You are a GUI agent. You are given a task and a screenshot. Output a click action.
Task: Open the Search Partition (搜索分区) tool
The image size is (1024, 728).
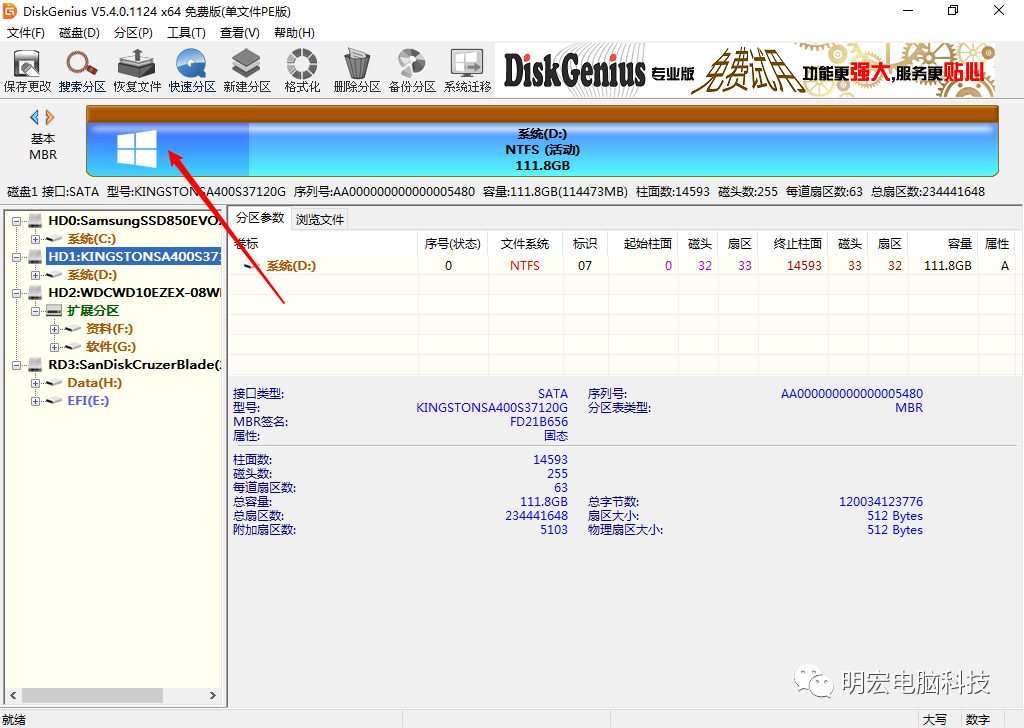click(82, 71)
